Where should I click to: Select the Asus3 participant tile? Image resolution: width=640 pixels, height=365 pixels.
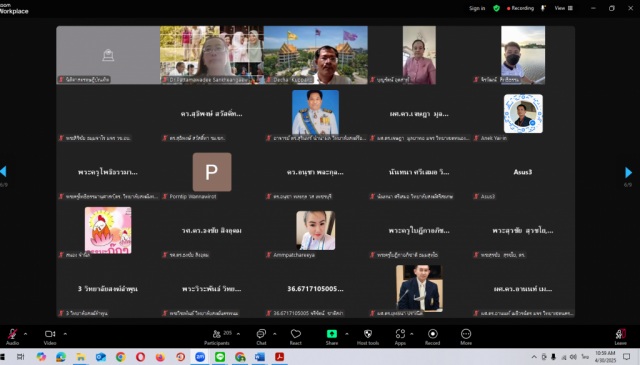pyautogui.click(x=523, y=172)
